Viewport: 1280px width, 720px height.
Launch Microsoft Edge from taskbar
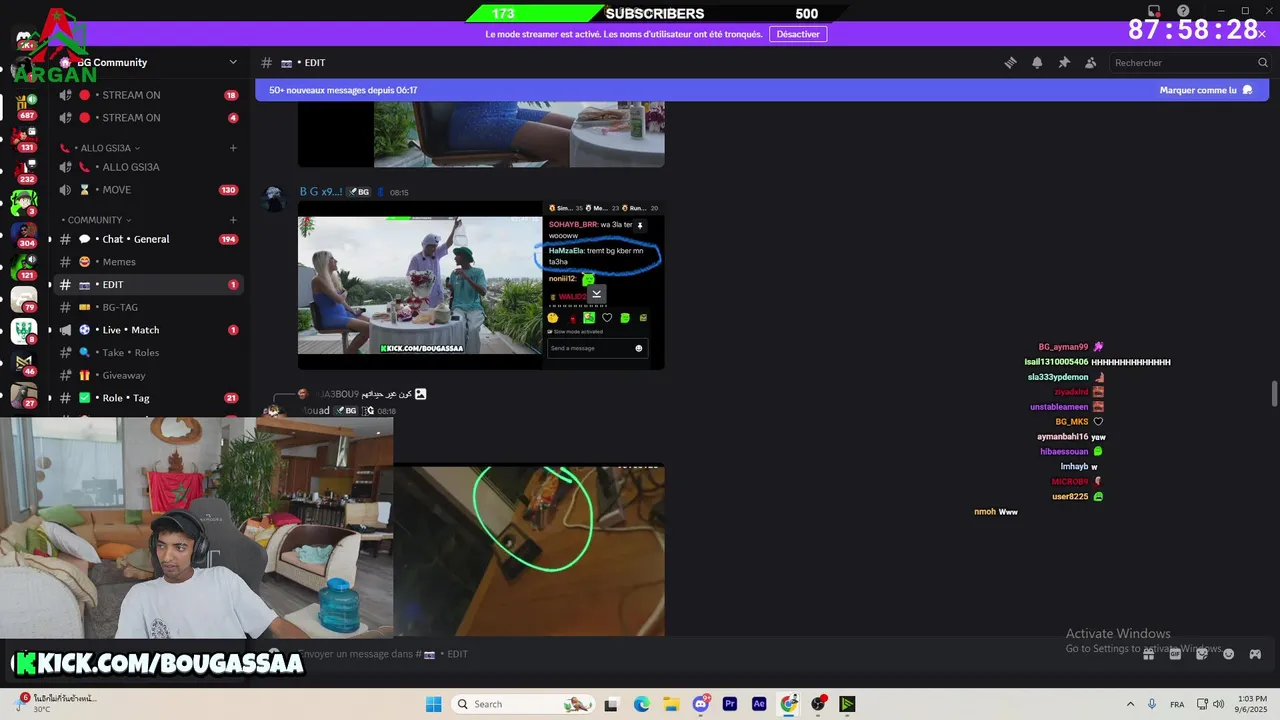[641, 704]
